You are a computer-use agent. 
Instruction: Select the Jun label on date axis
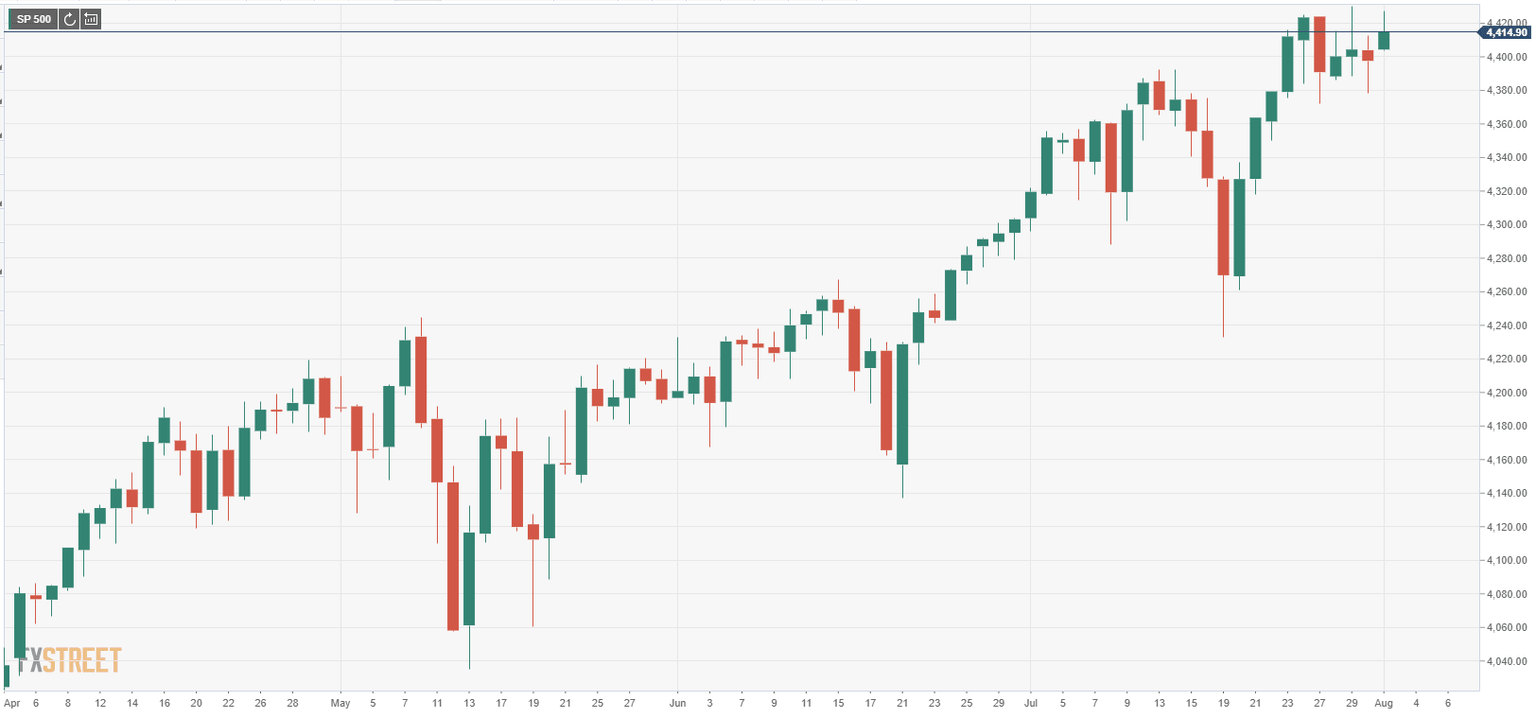(677, 704)
